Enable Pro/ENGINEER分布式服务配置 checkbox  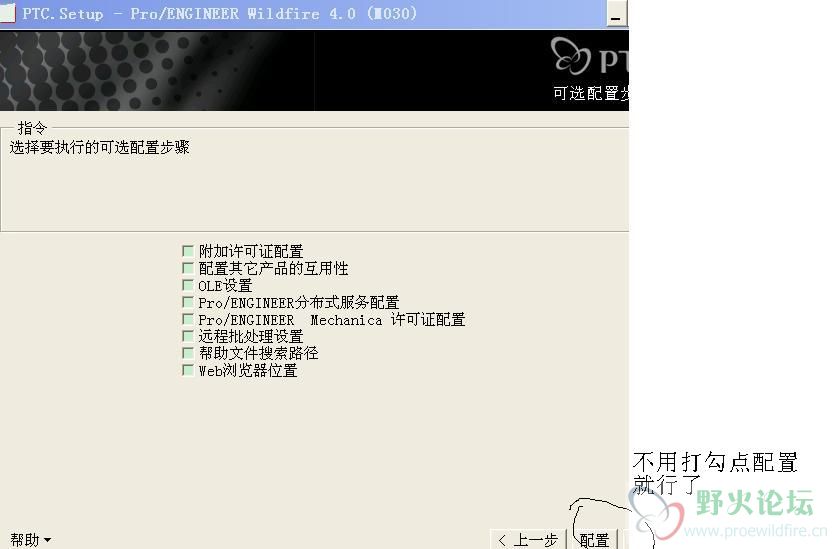click(x=188, y=302)
